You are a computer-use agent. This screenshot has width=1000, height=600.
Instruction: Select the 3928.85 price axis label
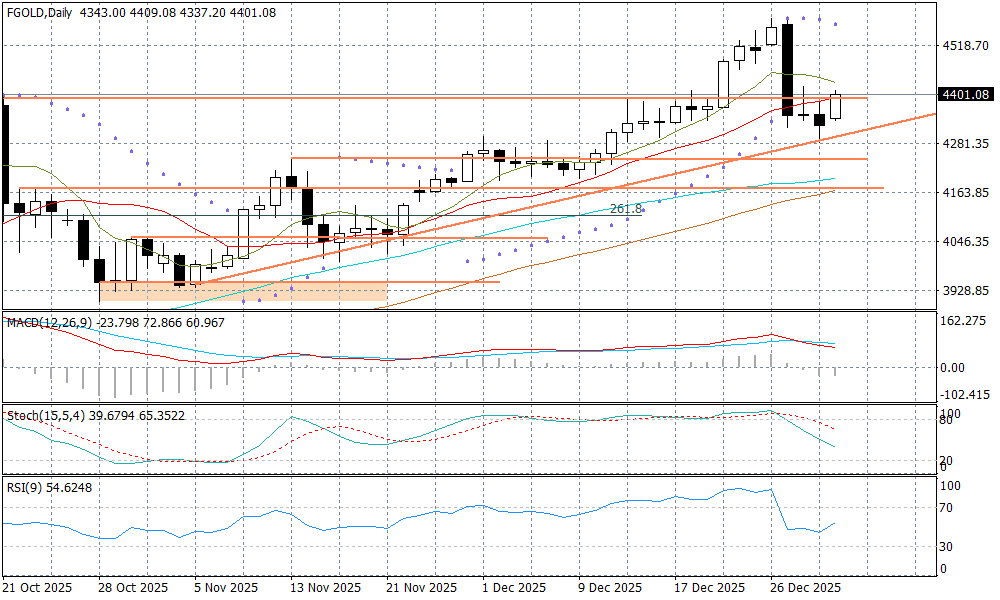click(x=965, y=291)
